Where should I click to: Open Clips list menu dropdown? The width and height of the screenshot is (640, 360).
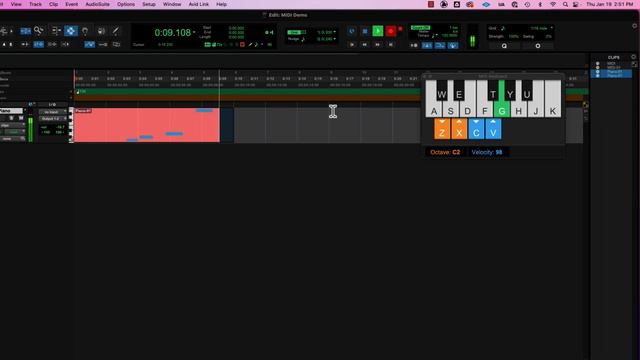click(x=633, y=57)
